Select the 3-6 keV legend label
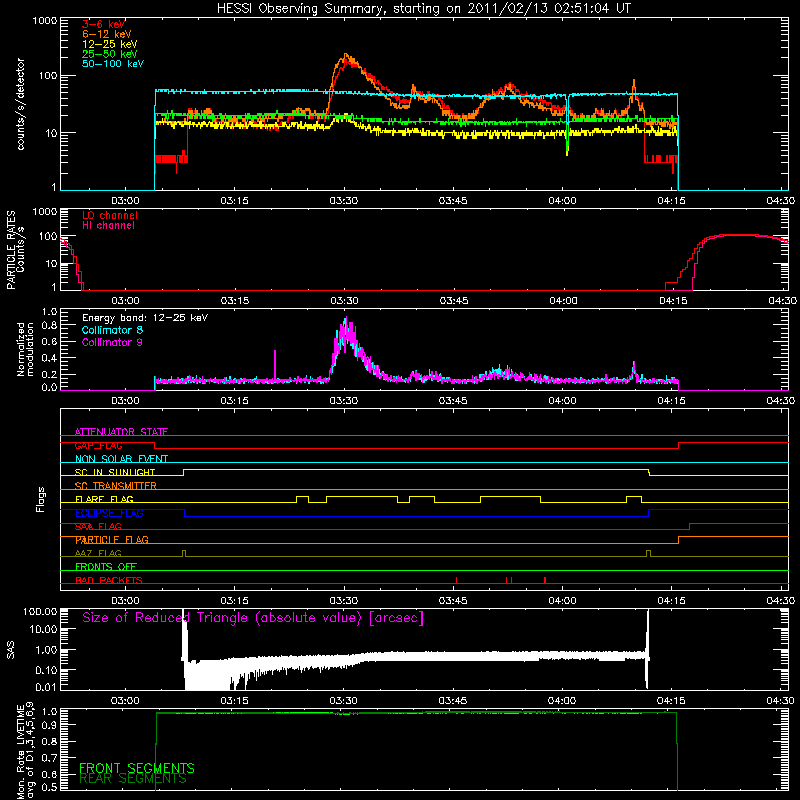 point(104,24)
